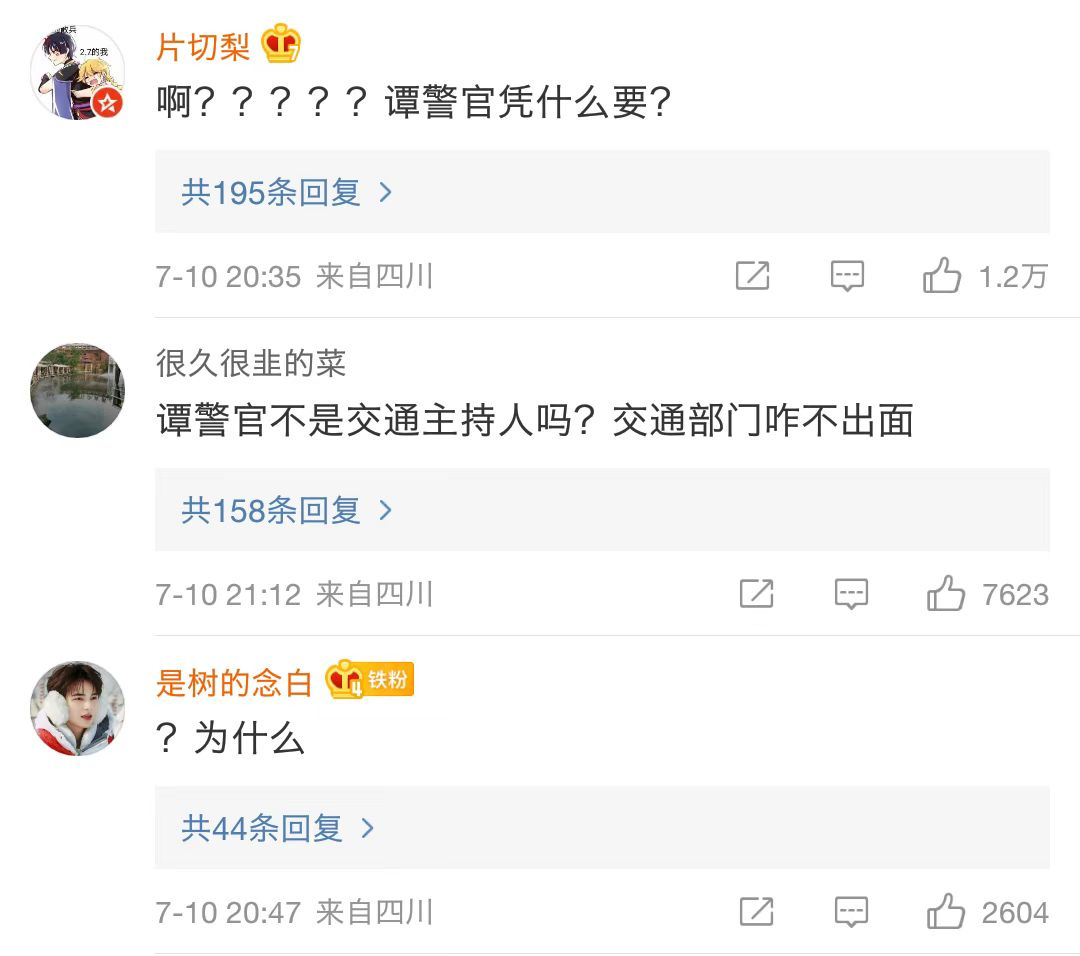Screen dimensions: 1080x956
Task: Share the comment by 是树的念白
Action: coord(756,911)
